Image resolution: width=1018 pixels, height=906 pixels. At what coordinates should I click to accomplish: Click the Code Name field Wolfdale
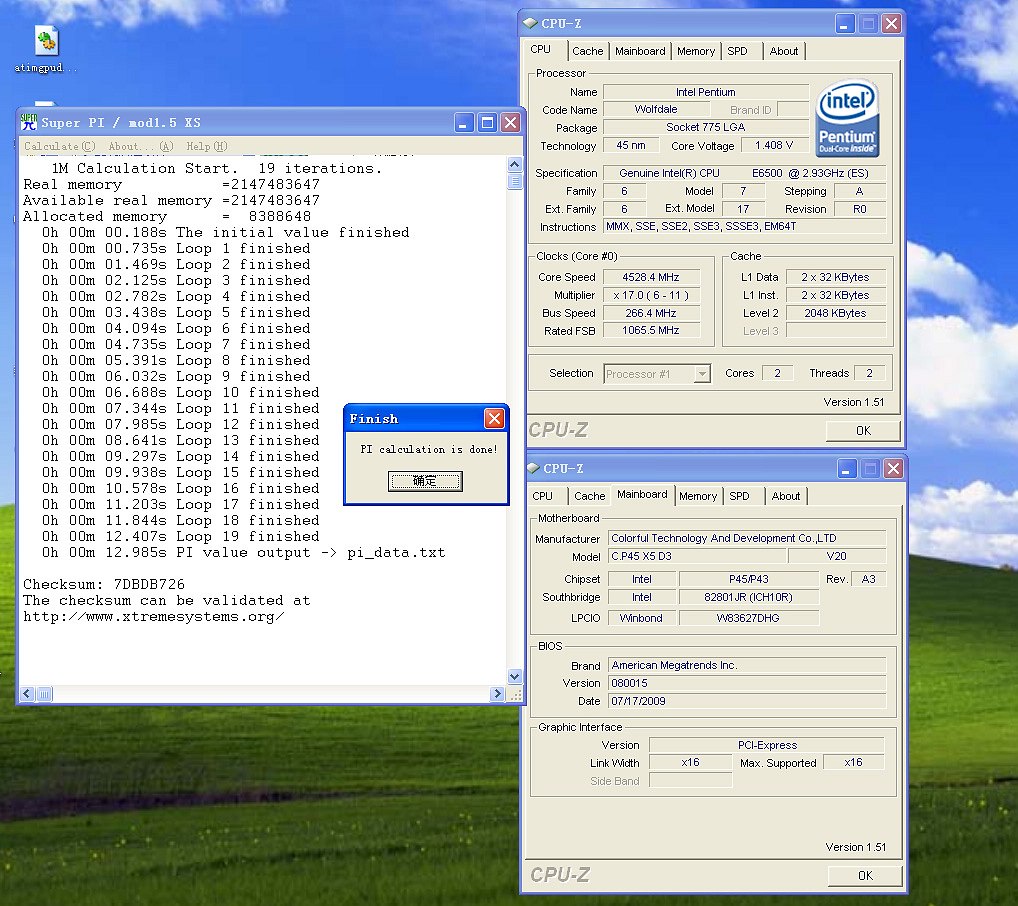(x=656, y=109)
